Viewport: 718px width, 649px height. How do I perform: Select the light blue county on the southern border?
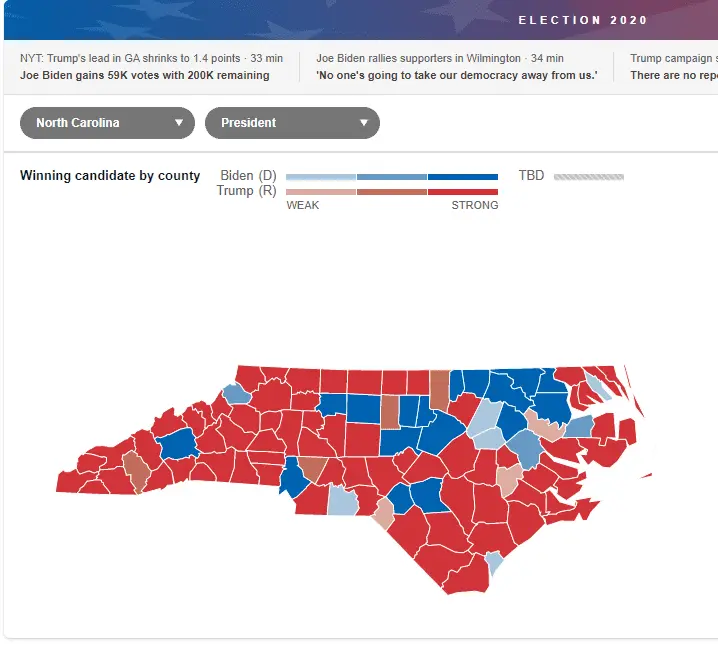coord(343,501)
